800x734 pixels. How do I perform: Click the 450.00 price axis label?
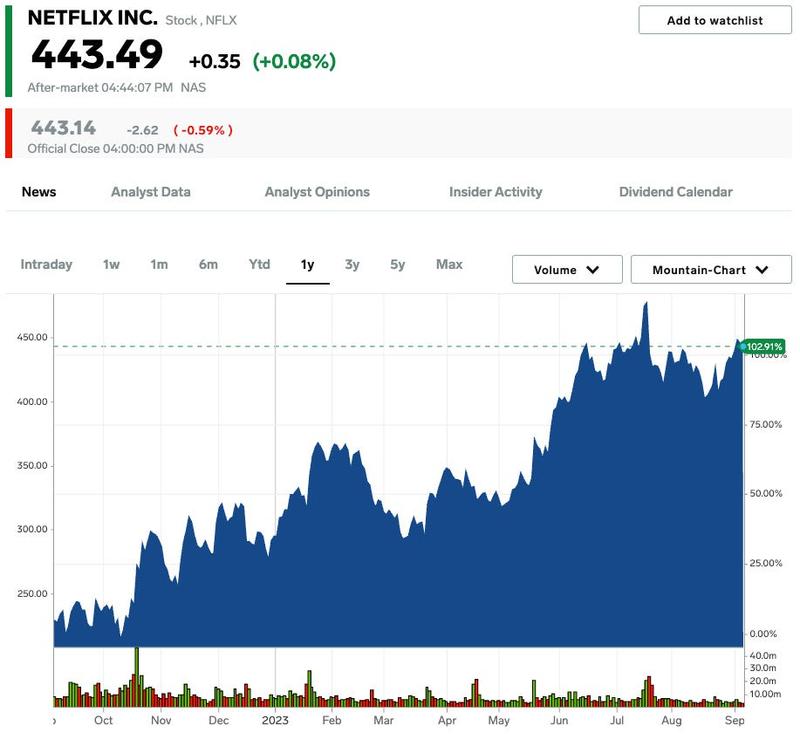(32, 337)
